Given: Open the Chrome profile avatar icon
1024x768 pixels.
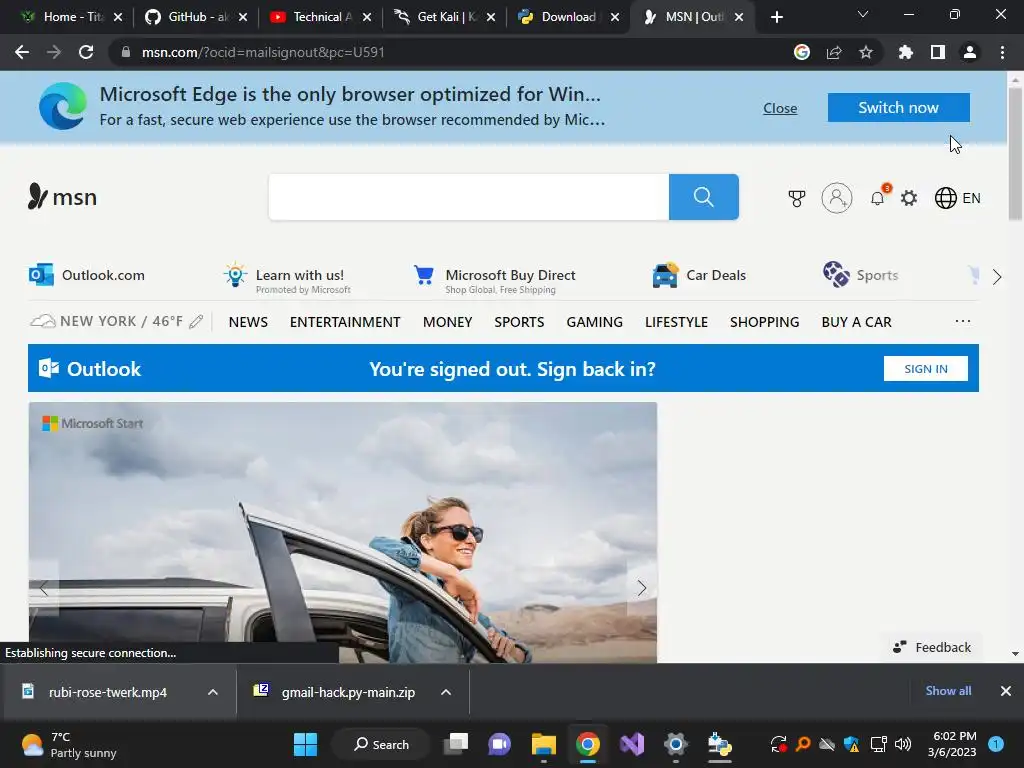Looking at the screenshot, I should click(970, 52).
